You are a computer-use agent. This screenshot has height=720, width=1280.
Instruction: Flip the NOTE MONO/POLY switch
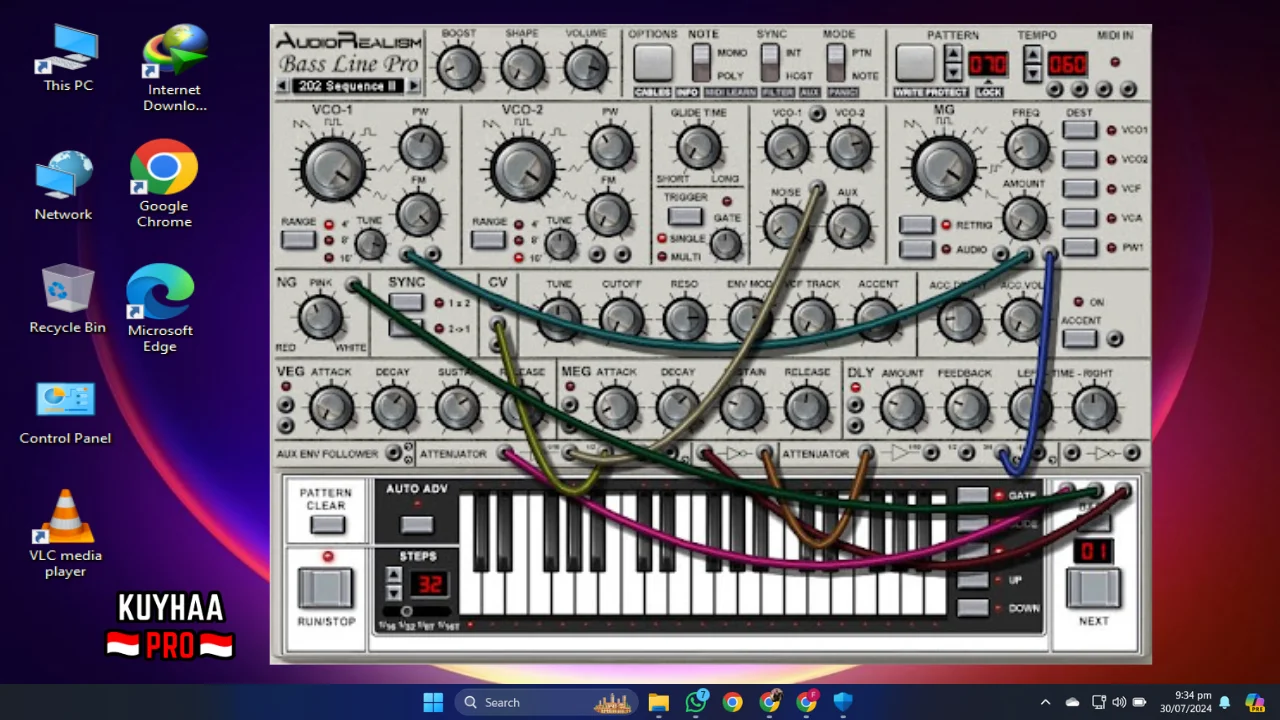click(701, 63)
